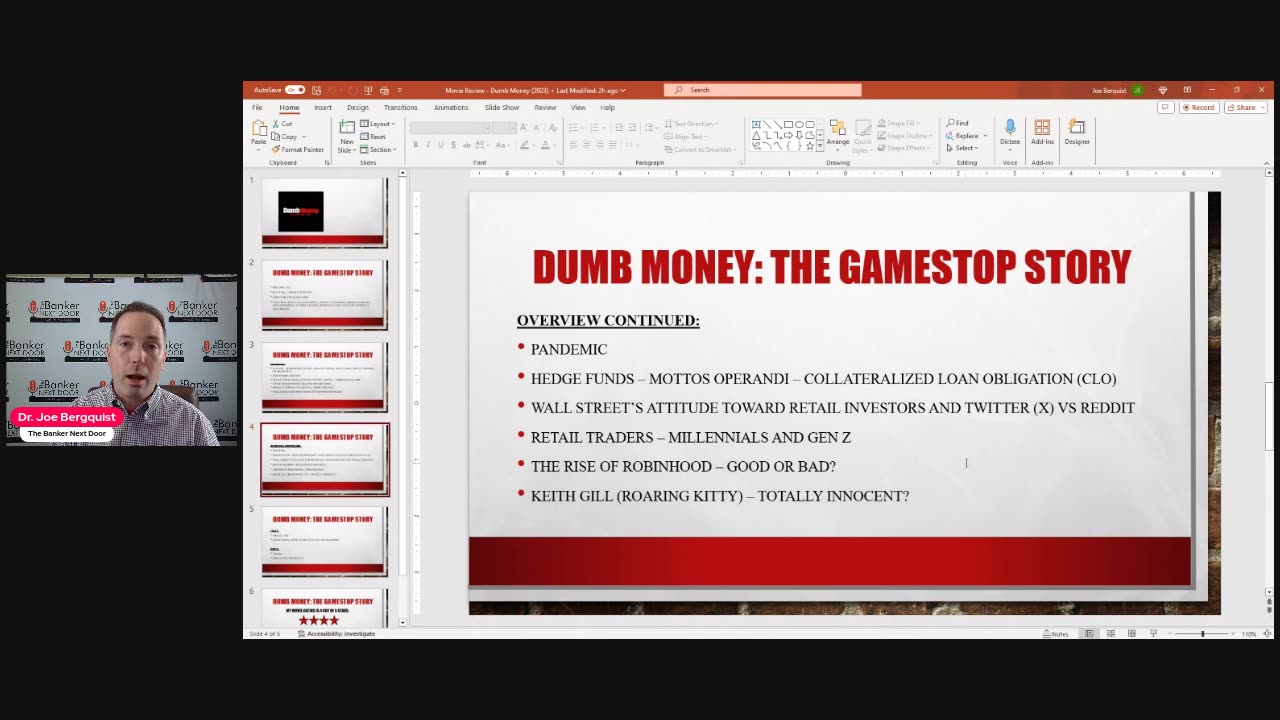Screen dimensions: 1280x720
Task: Open the Section dropdown
Action: click(x=379, y=149)
